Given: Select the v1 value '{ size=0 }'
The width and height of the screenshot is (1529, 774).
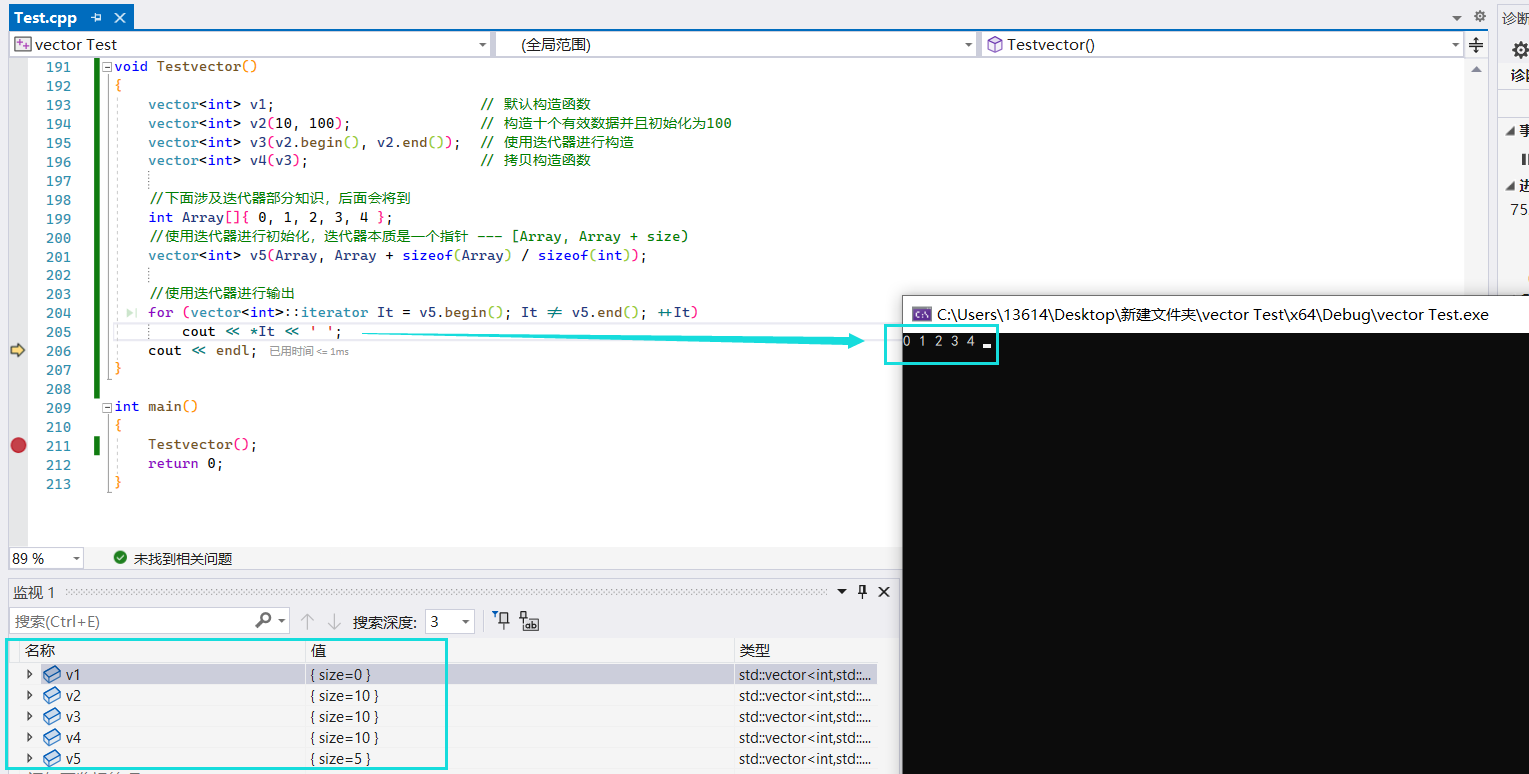Looking at the screenshot, I should [341, 675].
